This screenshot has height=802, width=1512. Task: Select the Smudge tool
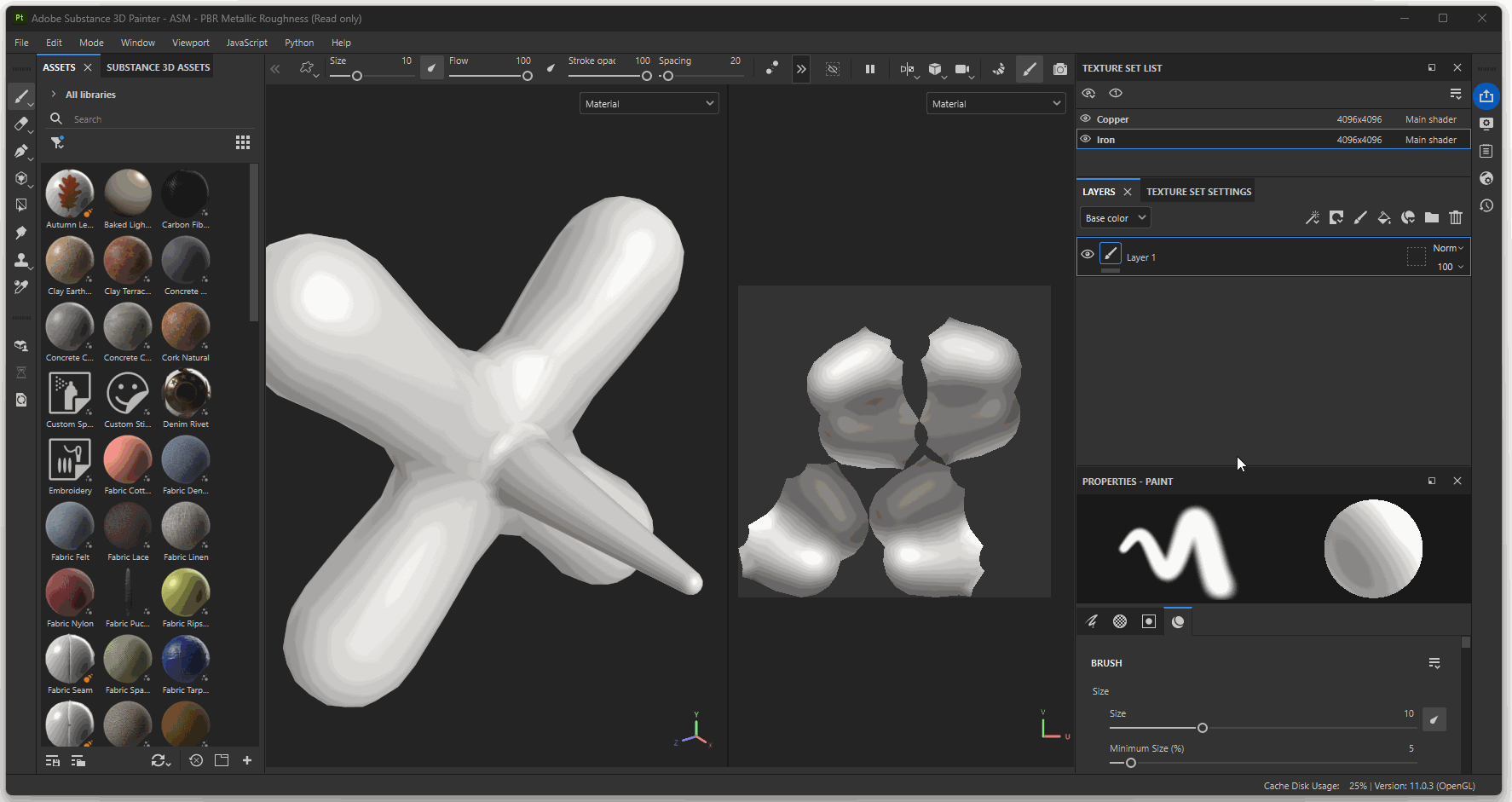[21, 233]
